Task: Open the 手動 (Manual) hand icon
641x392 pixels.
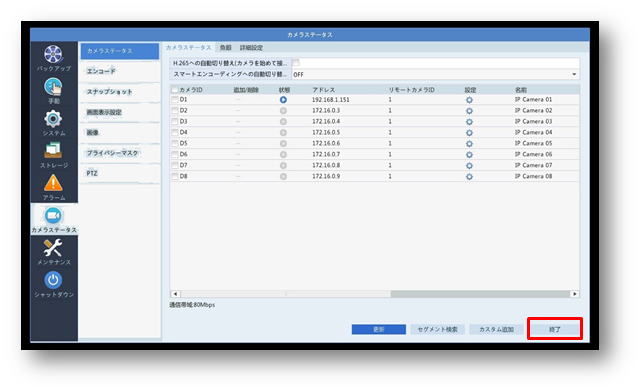Action: (x=53, y=87)
